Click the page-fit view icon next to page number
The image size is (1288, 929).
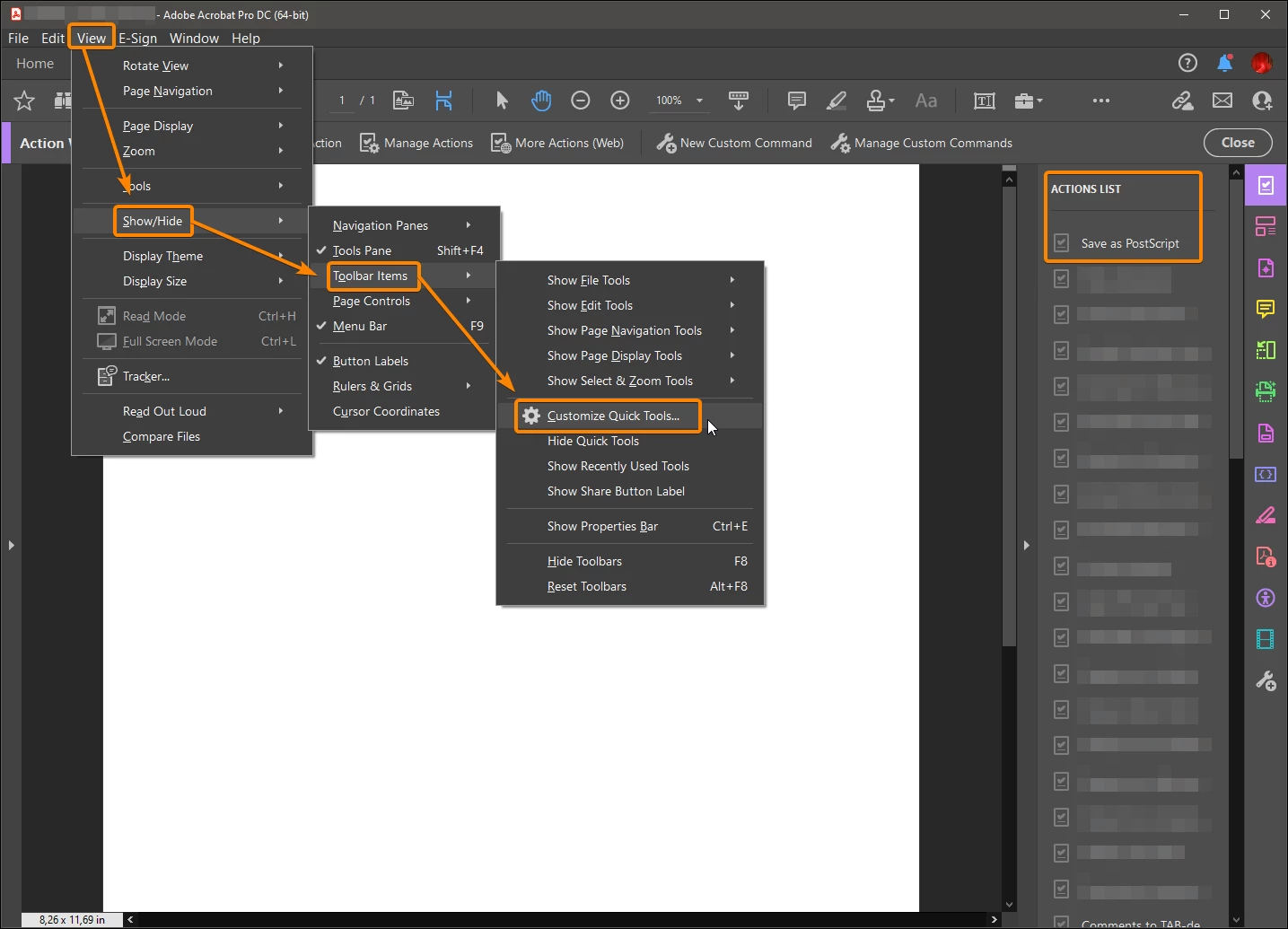tap(404, 101)
